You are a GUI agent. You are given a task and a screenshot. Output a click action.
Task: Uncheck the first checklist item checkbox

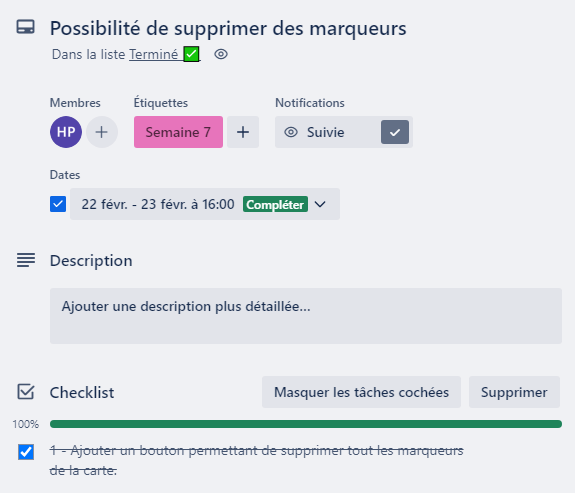pyautogui.click(x=26, y=452)
